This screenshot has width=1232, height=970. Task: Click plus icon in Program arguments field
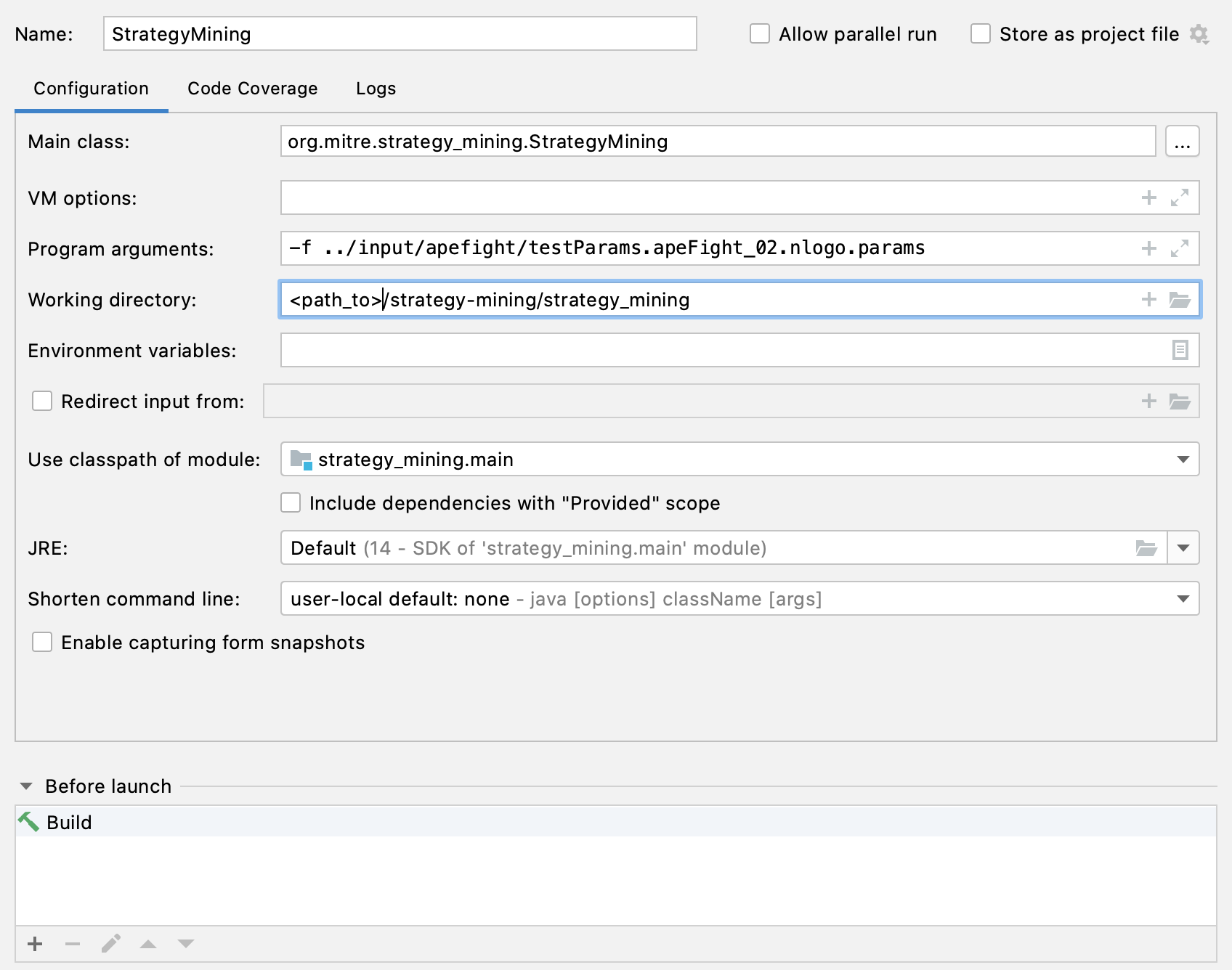tap(1148, 248)
